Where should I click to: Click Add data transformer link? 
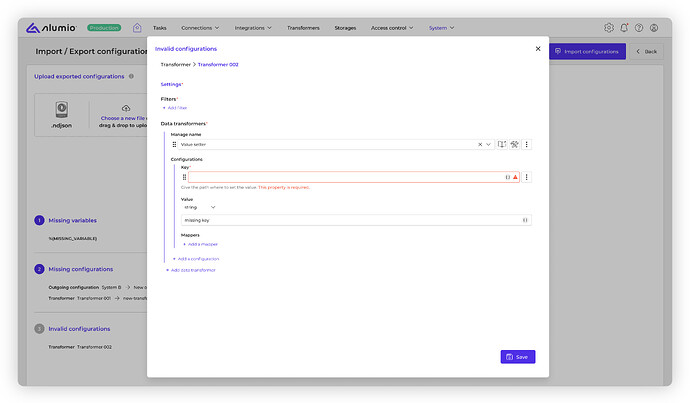(191, 270)
